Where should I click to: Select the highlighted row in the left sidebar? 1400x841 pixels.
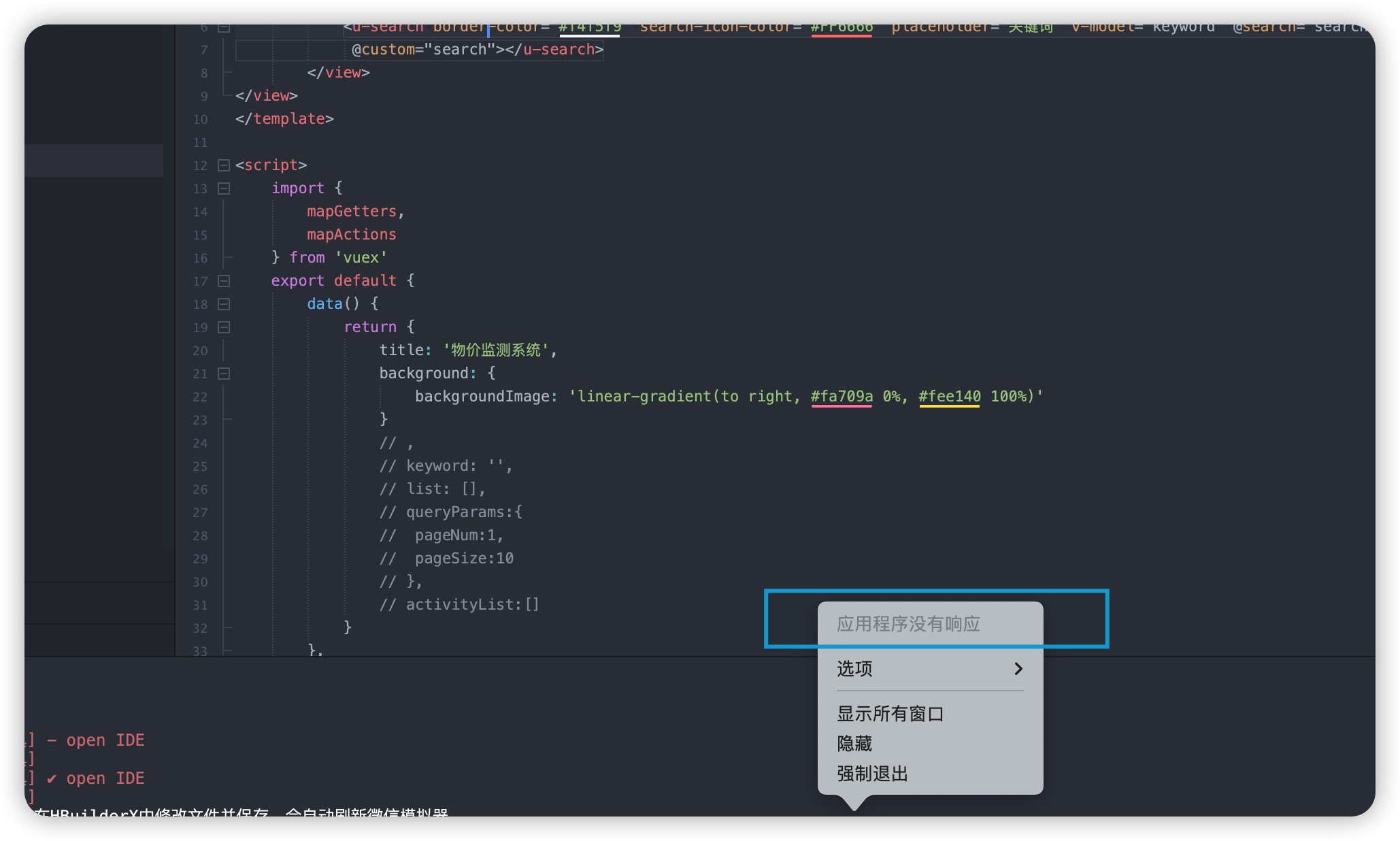coord(94,161)
